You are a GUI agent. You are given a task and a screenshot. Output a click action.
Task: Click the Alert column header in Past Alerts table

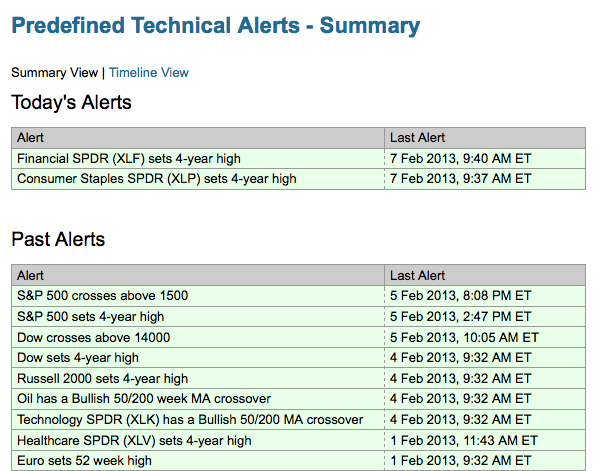click(x=198, y=275)
